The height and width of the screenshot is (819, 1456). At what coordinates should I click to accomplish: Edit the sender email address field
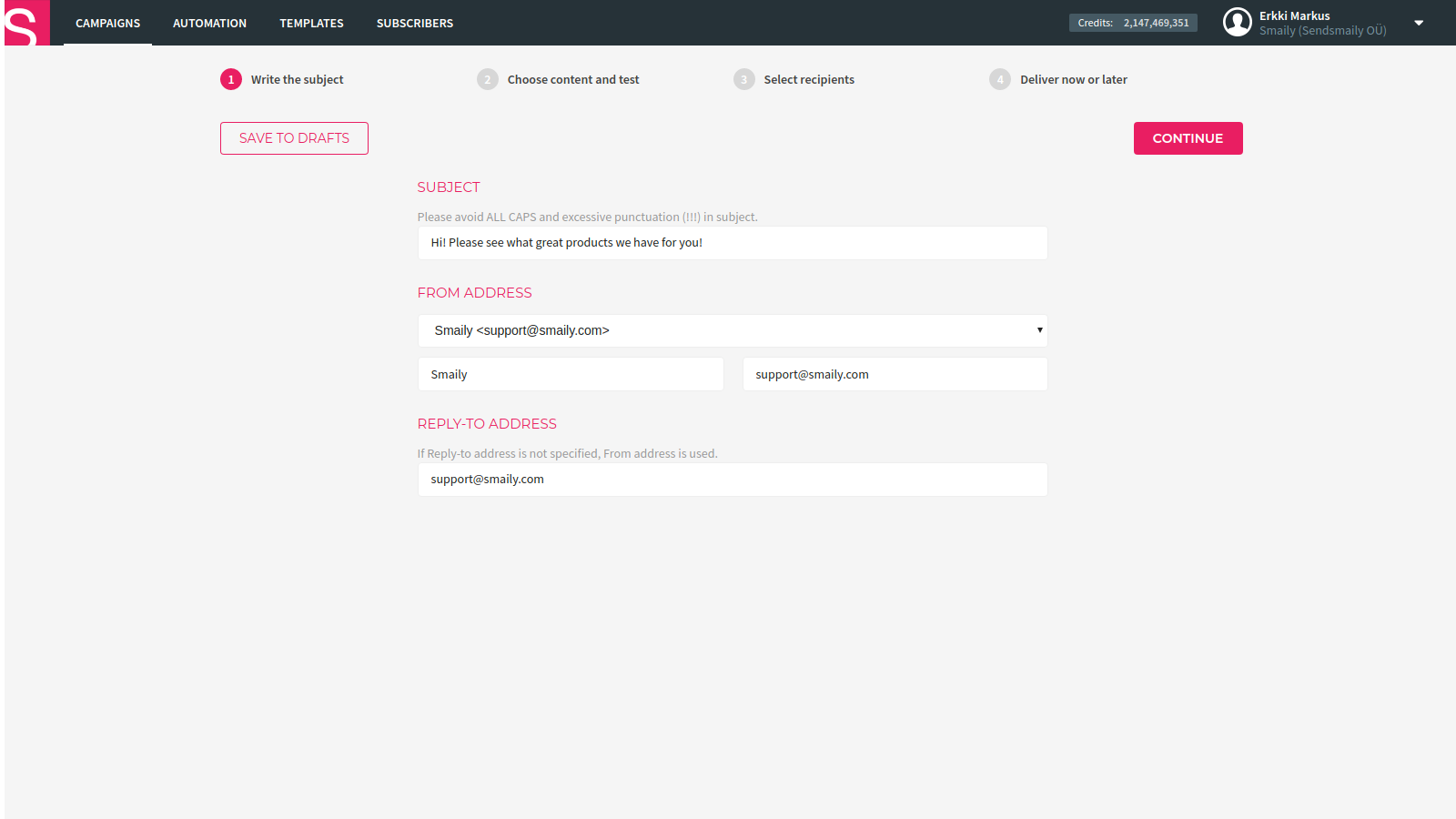(895, 374)
